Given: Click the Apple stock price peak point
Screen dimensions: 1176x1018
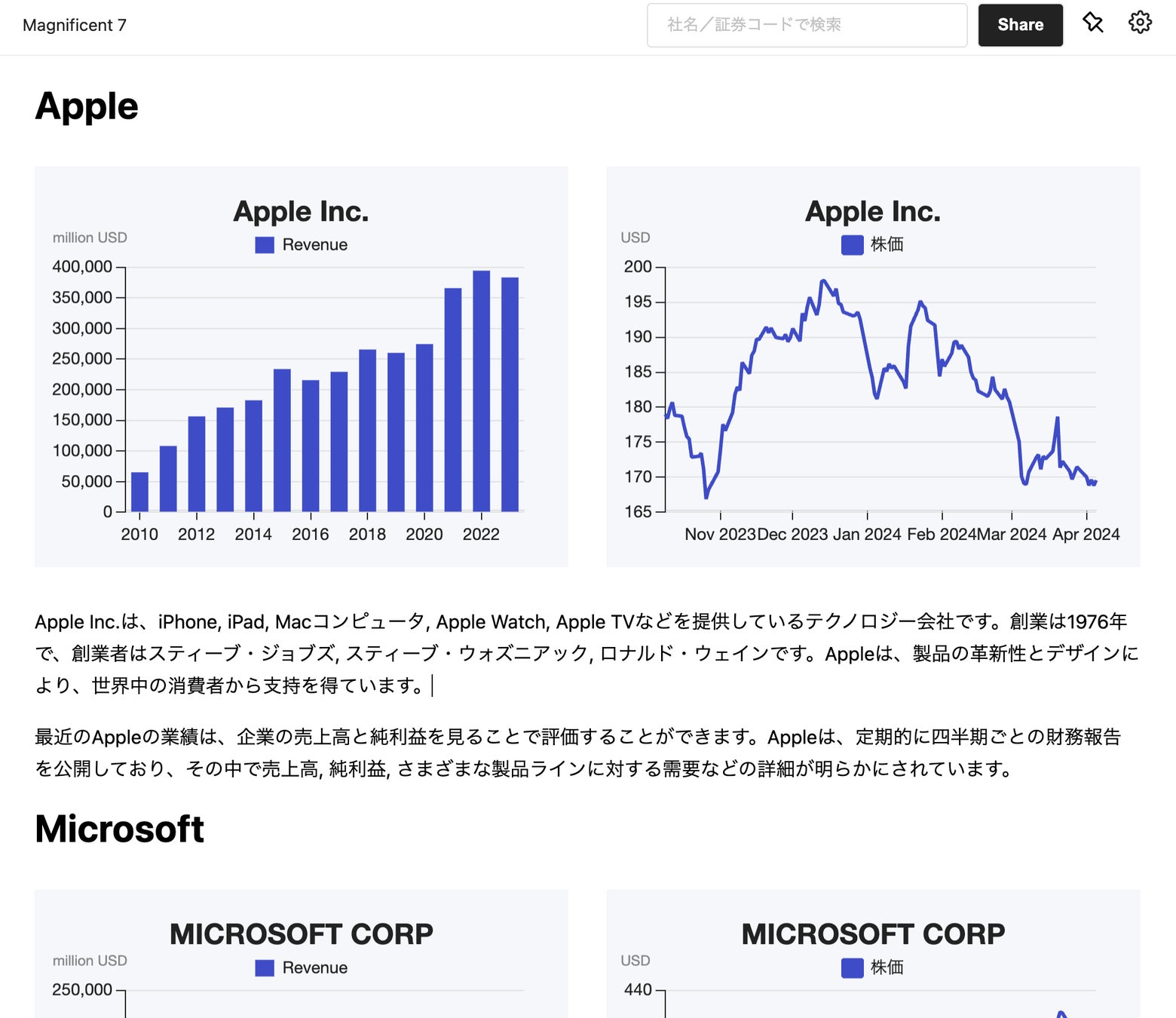Looking at the screenshot, I should click(x=823, y=281).
